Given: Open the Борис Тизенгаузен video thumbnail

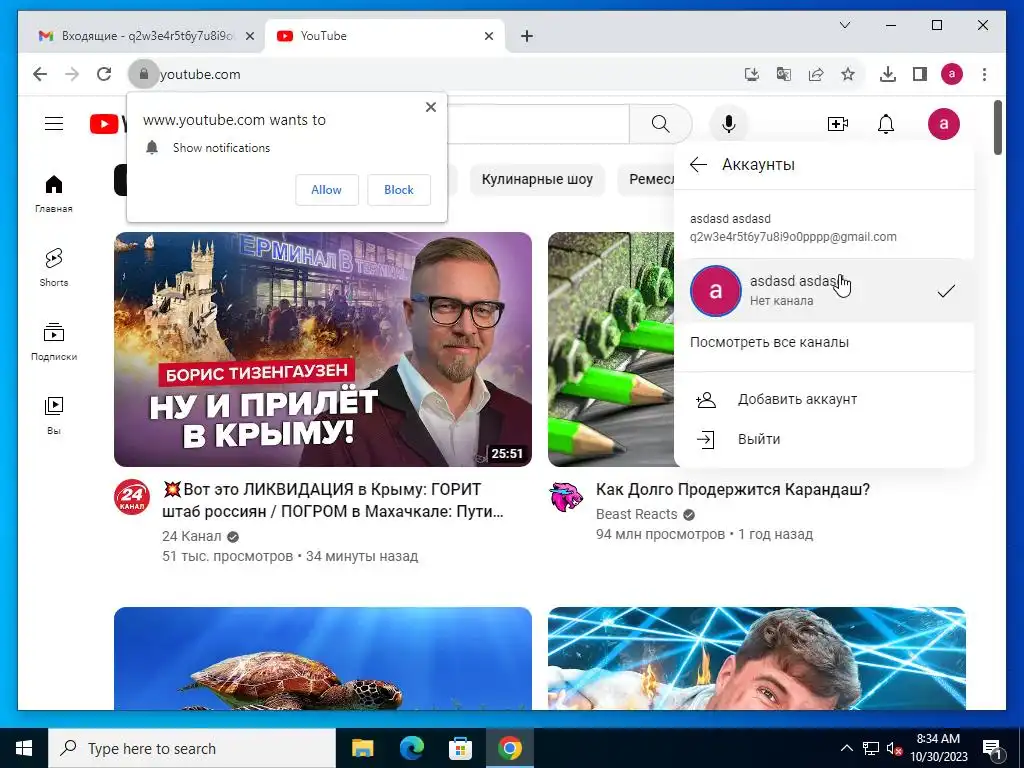Looking at the screenshot, I should (x=323, y=349).
